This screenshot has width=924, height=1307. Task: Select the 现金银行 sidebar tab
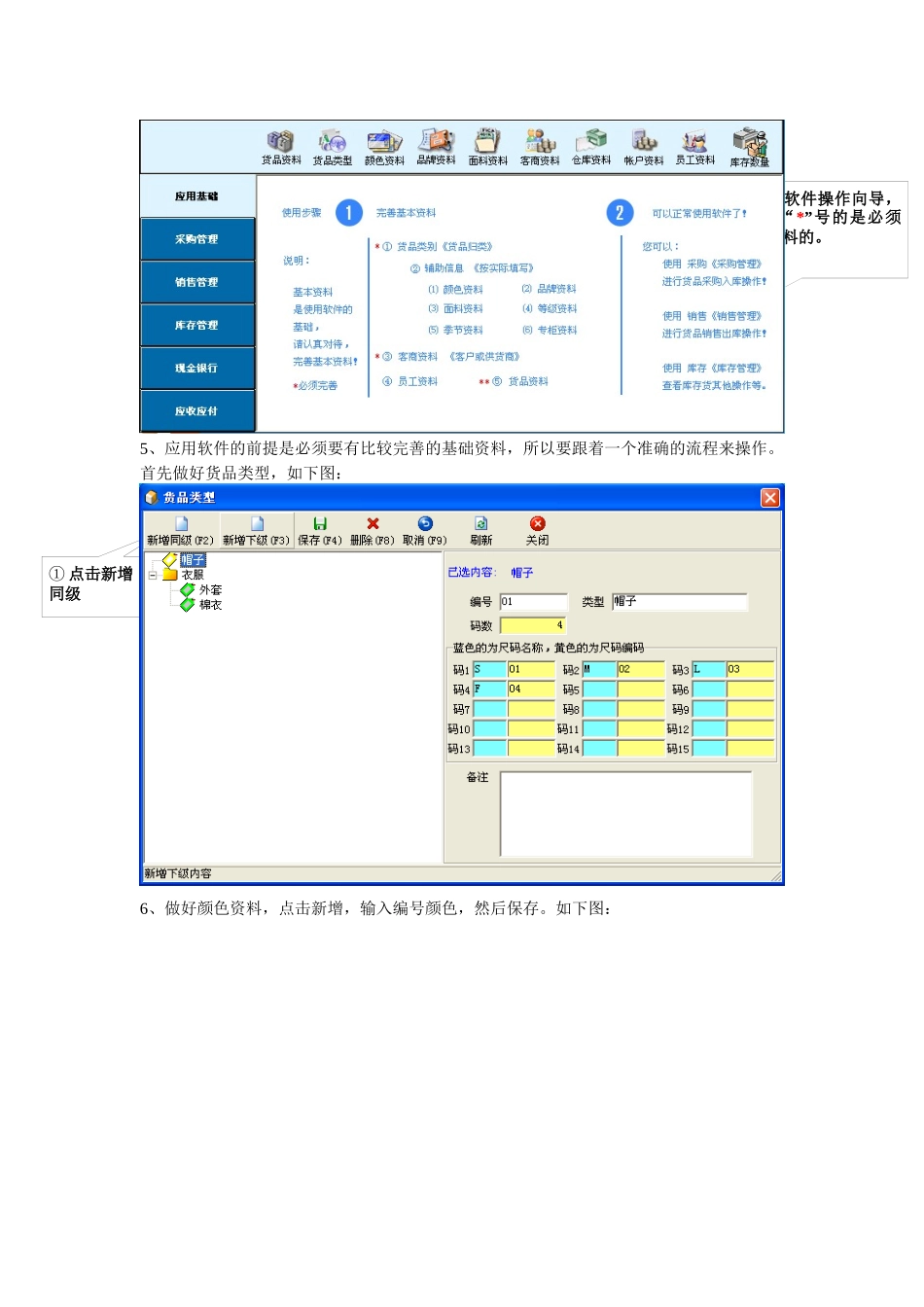197,368
